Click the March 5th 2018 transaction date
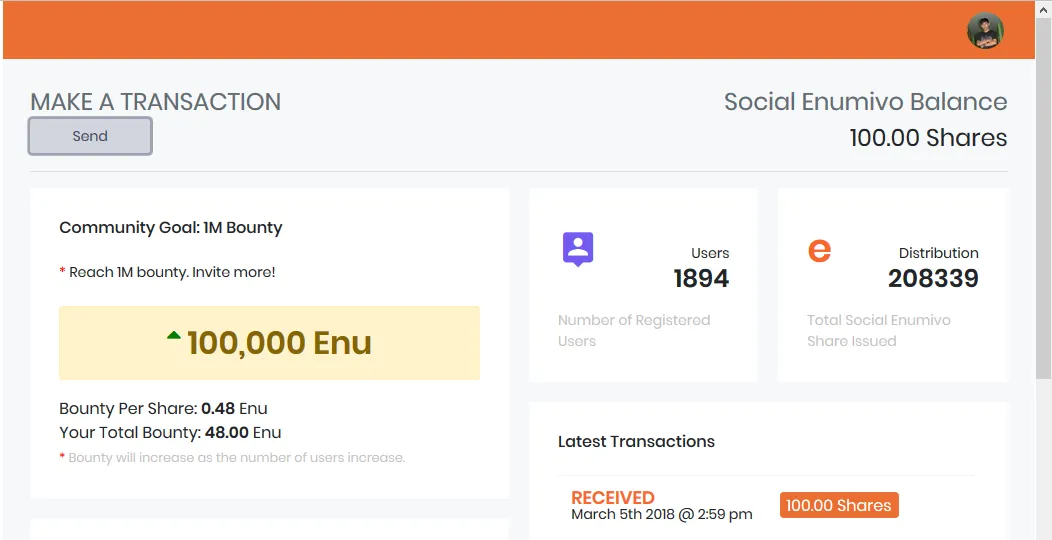 (x=662, y=515)
